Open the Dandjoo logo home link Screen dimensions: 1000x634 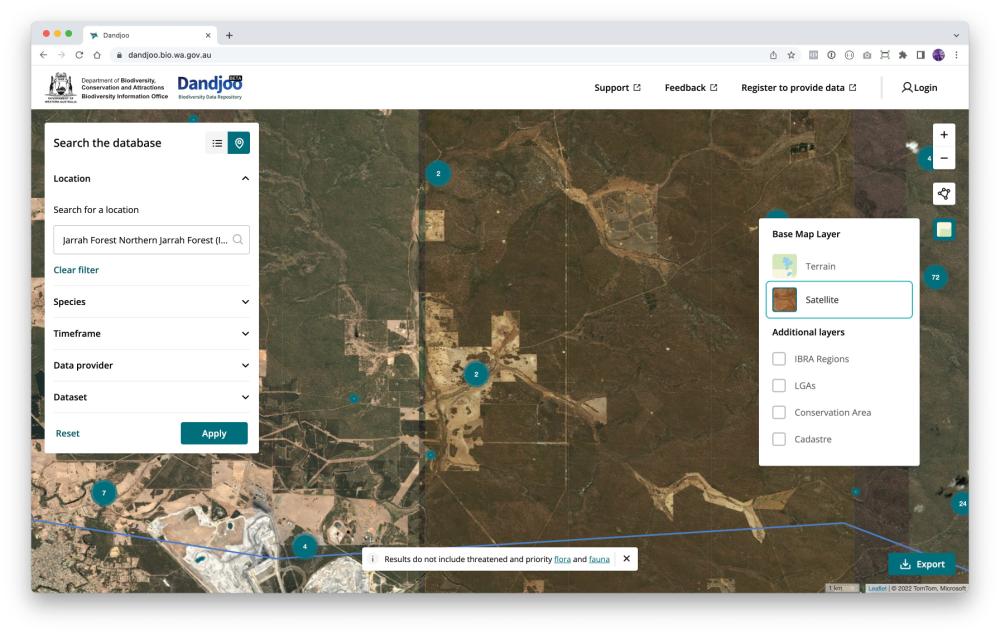pos(210,87)
